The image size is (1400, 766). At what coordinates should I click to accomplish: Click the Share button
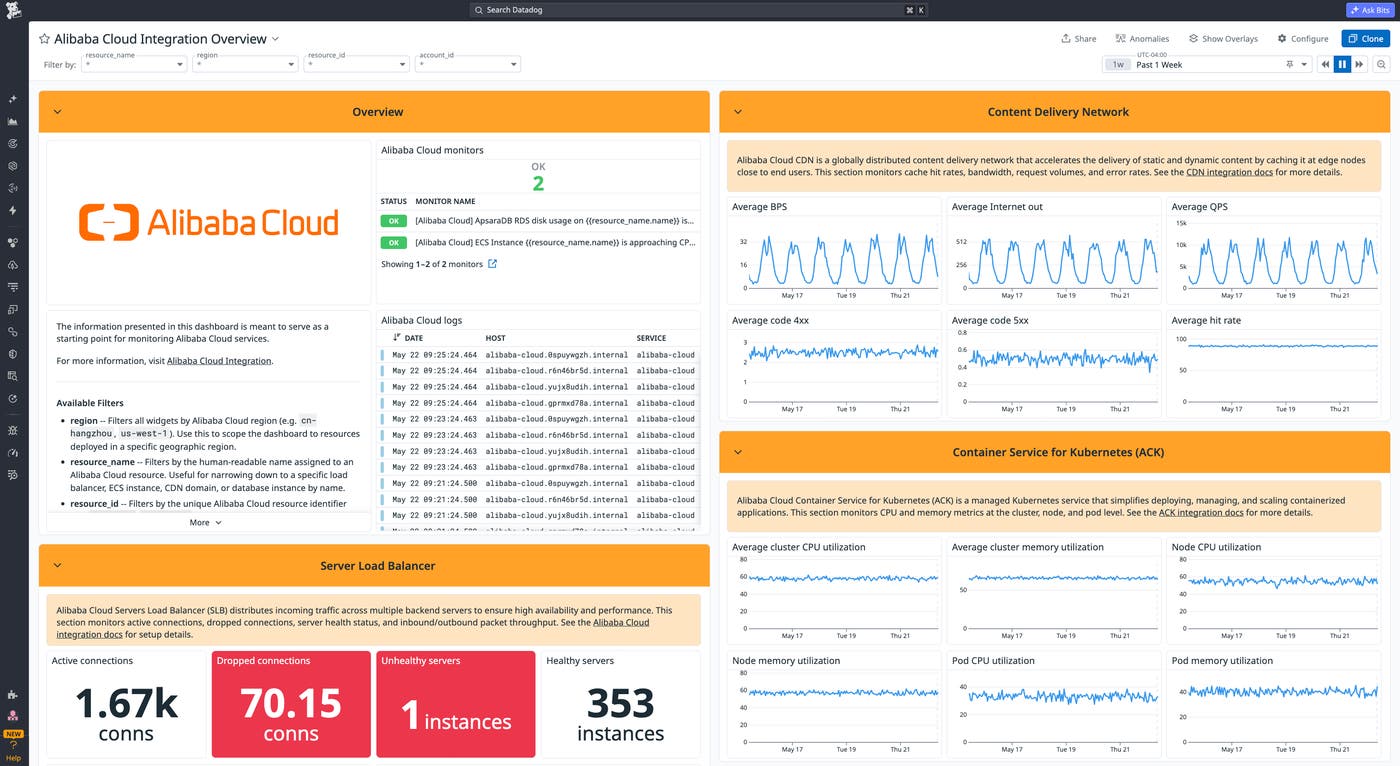click(x=1078, y=39)
